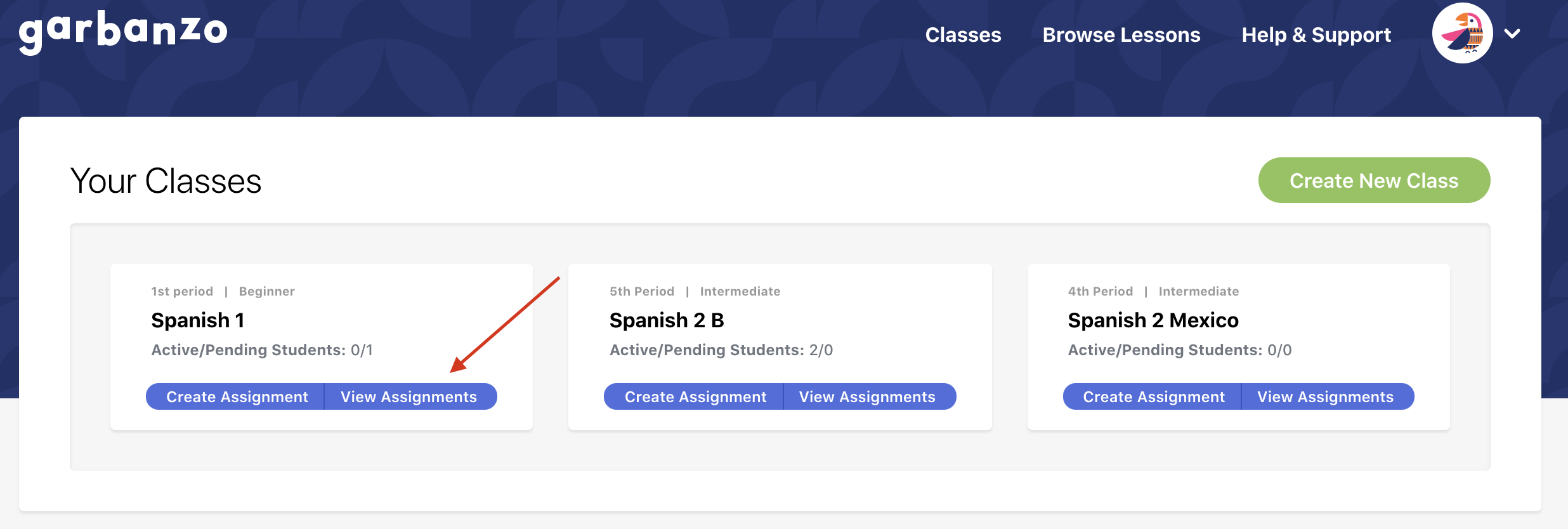
Task: Open the Spanish 2 B class title
Action: point(667,320)
